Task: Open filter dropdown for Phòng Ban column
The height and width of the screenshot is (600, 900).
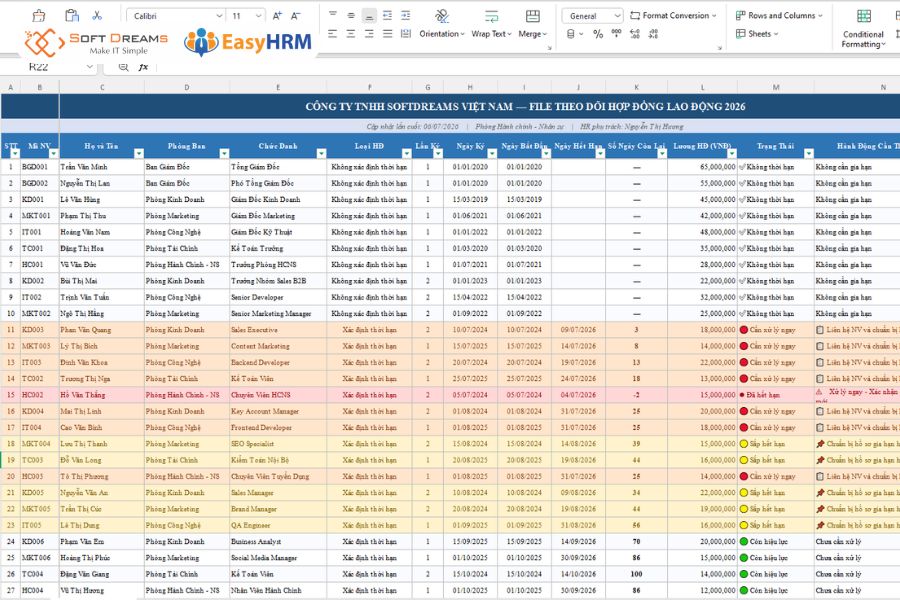Action: [224, 153]
